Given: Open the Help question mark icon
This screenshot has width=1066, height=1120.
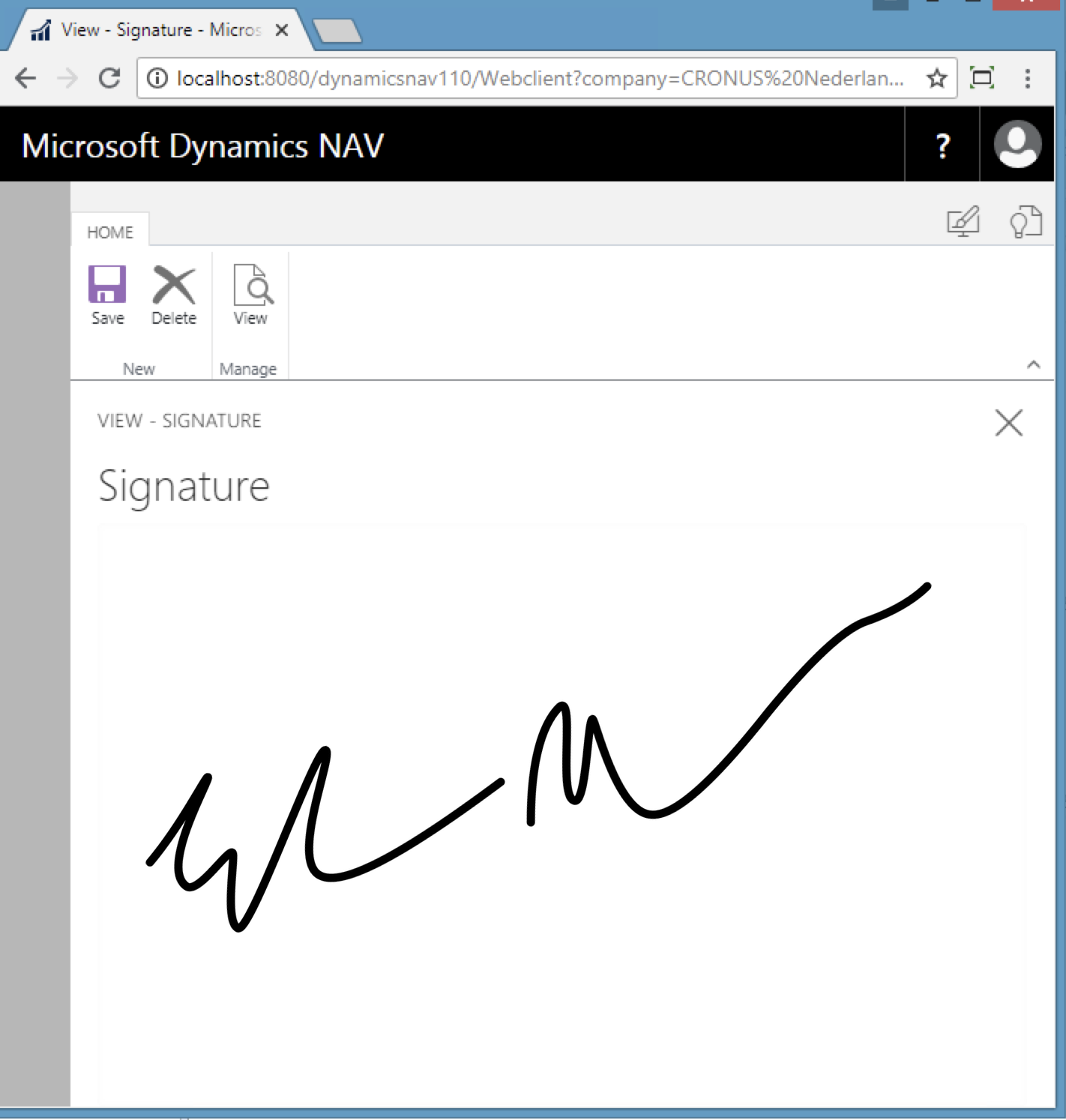Looking at the screenshot, I should point(942,145).
